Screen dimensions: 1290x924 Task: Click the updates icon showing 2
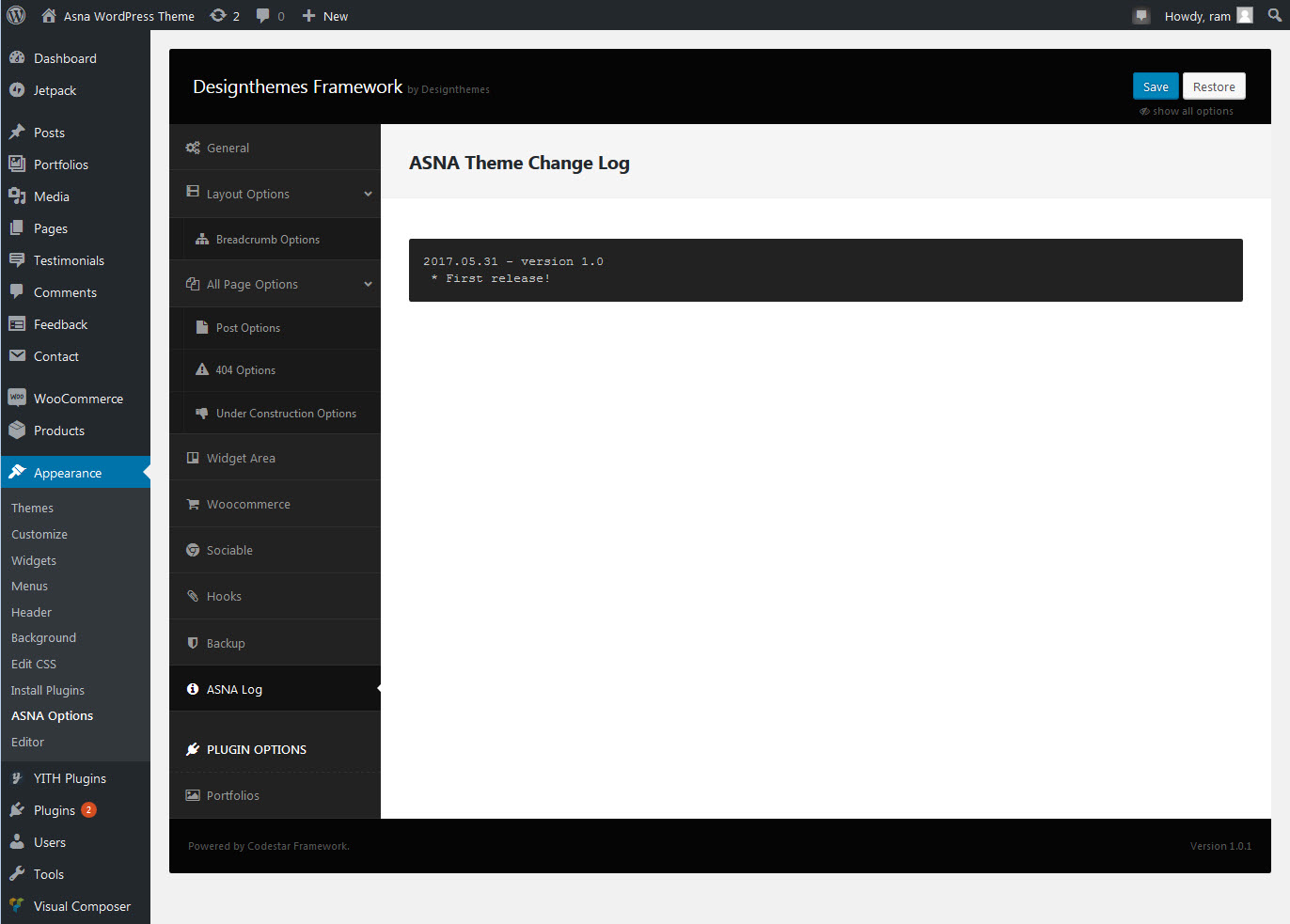[x=218, y=15]
